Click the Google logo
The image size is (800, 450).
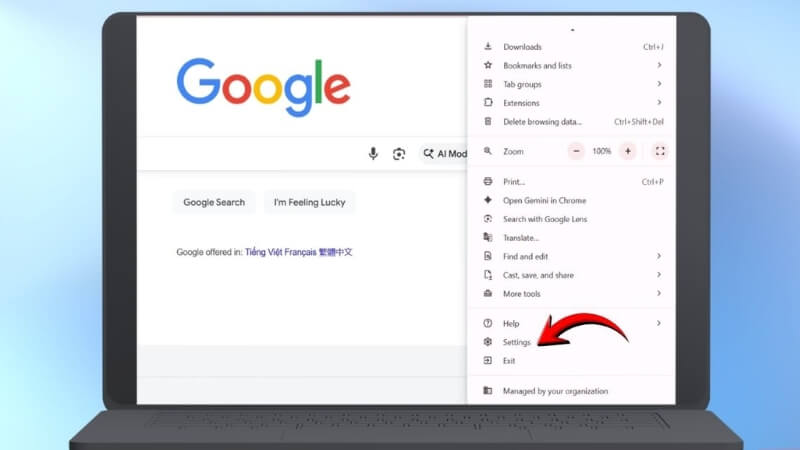263,87
